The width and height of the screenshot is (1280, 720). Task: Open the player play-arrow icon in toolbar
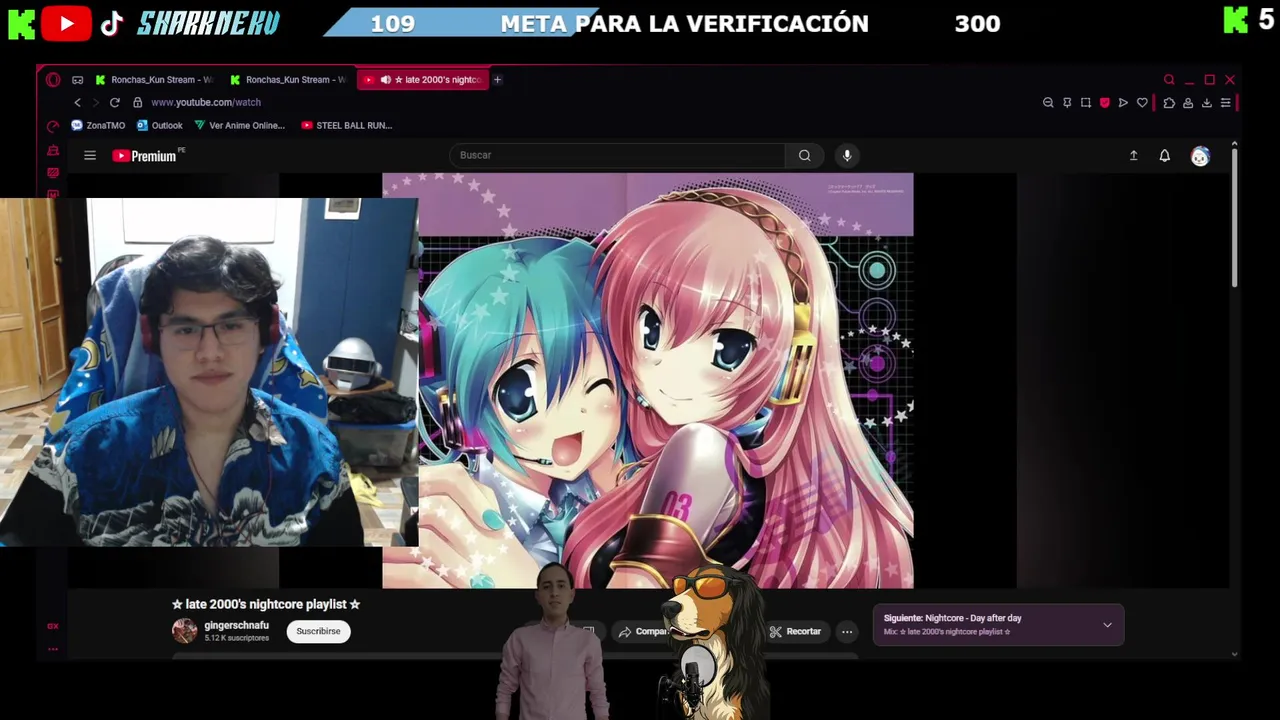click(1123, 102)
